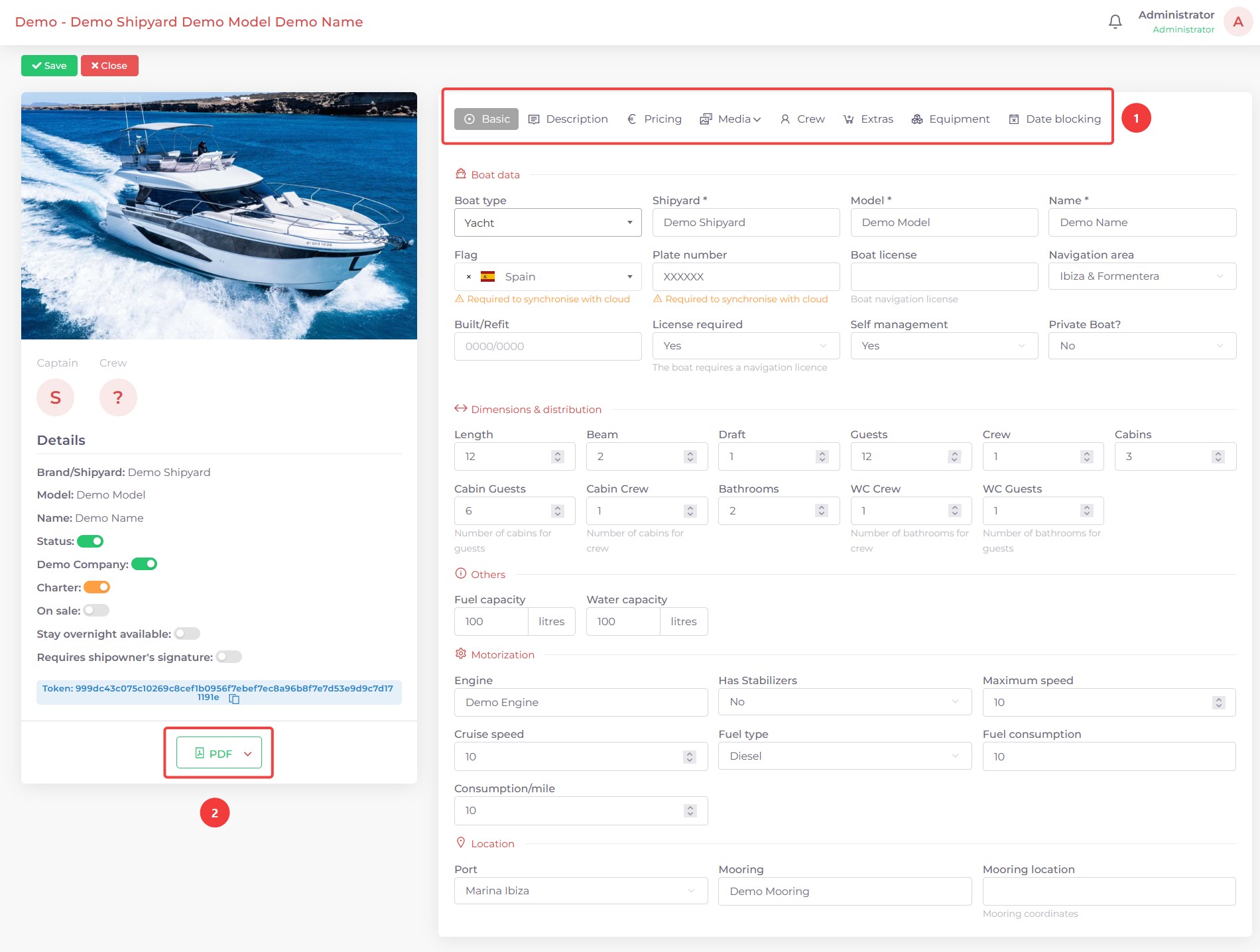1260x952 pixels.
Task: Enable Requires shipowner's signature switch
Action: pos(229,657)
